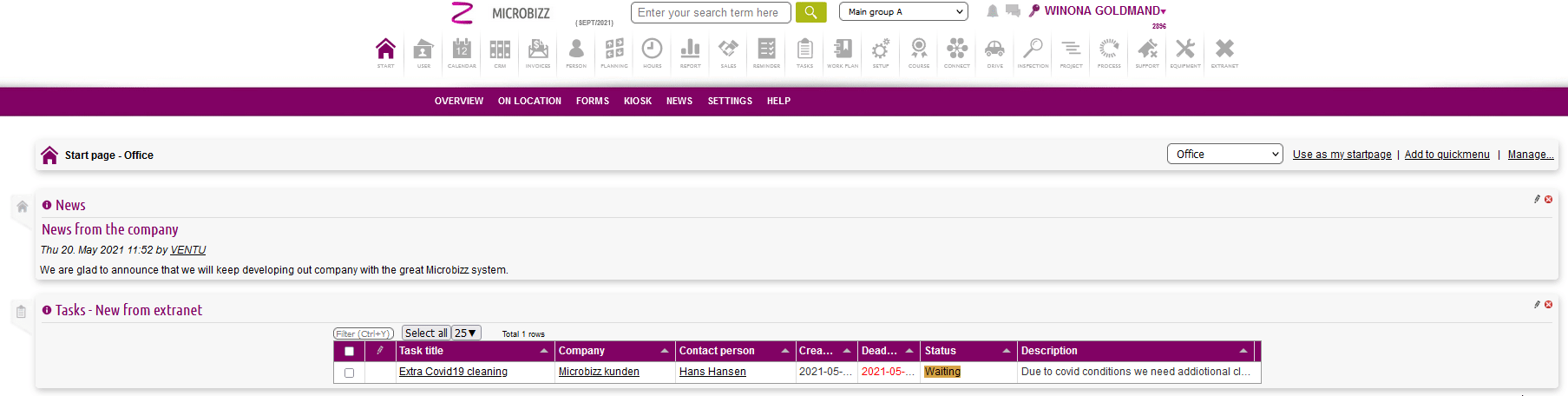Click the notification bell icon
Image resolution: width=1568 pixels, height=396 pixels.
tap(993, 11)
